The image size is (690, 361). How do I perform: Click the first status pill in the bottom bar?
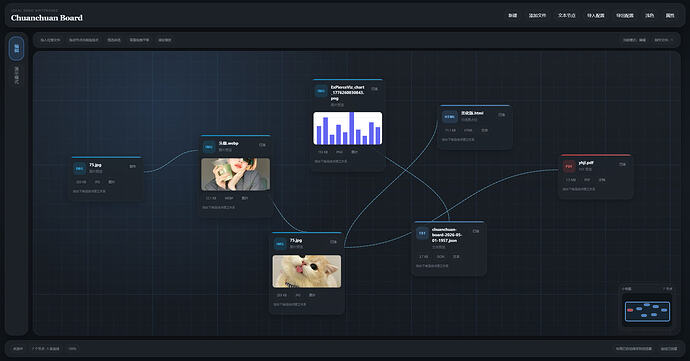tap(18, 349)
